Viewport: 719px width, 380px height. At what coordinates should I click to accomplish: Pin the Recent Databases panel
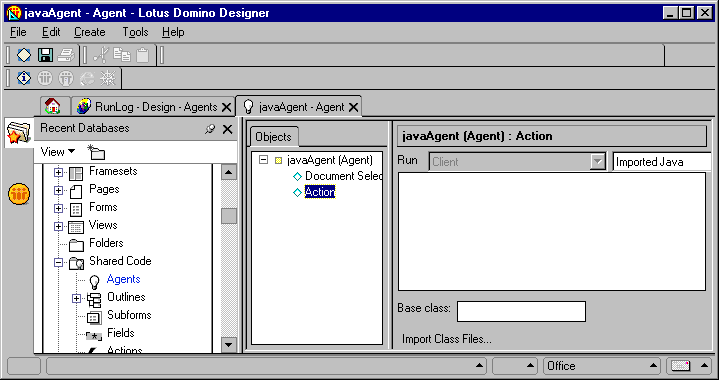click(x=210, y=130)
